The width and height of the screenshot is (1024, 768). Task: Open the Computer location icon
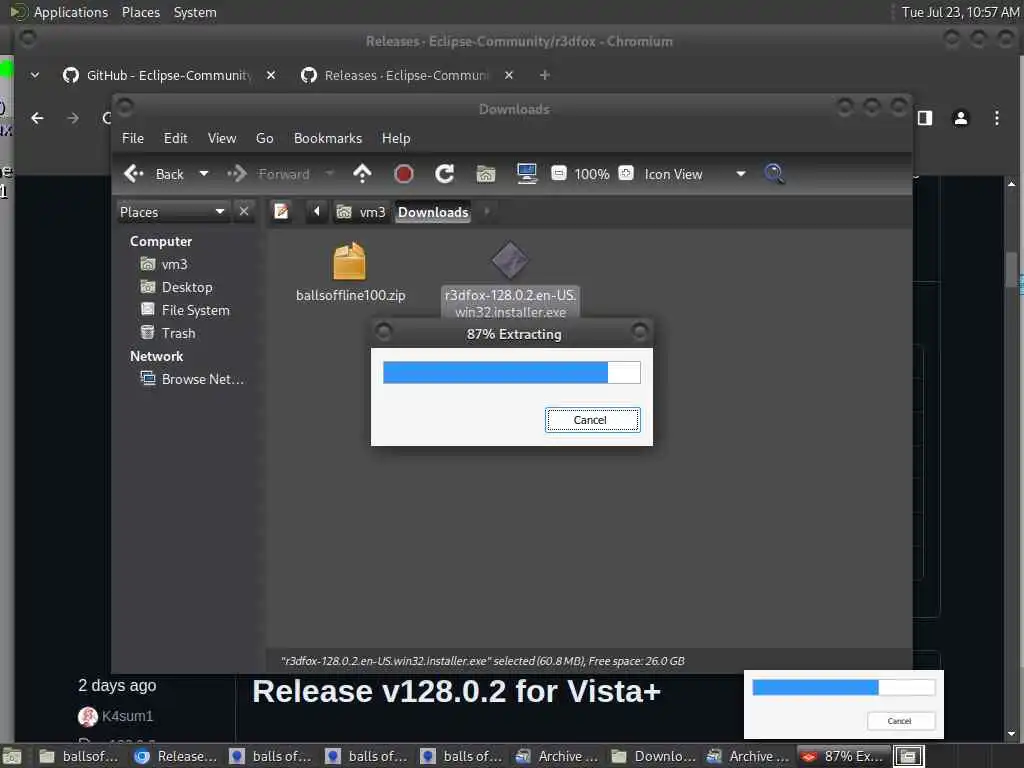coord(526,174)
